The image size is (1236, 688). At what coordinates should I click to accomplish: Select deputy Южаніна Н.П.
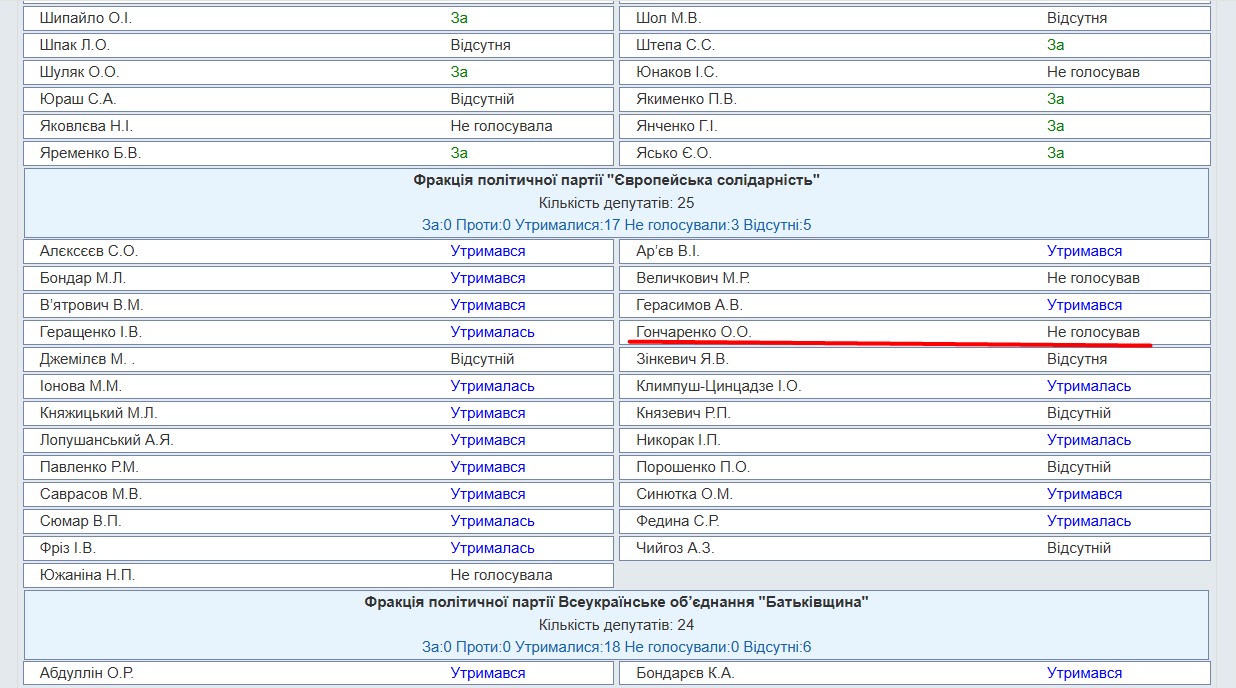click(x=87, y=575)
